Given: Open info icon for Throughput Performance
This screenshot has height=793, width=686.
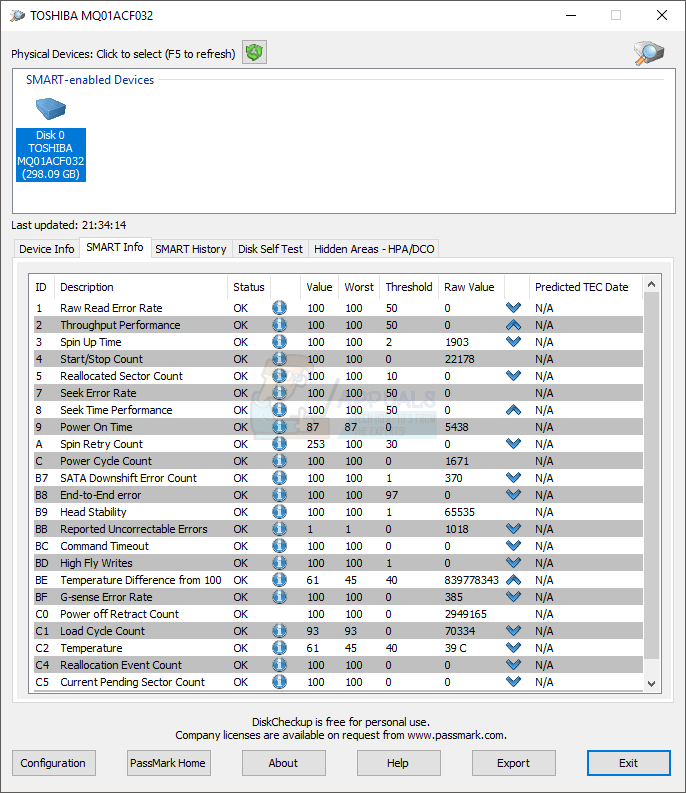Looking at the screenshot, I should pos(279,325).
